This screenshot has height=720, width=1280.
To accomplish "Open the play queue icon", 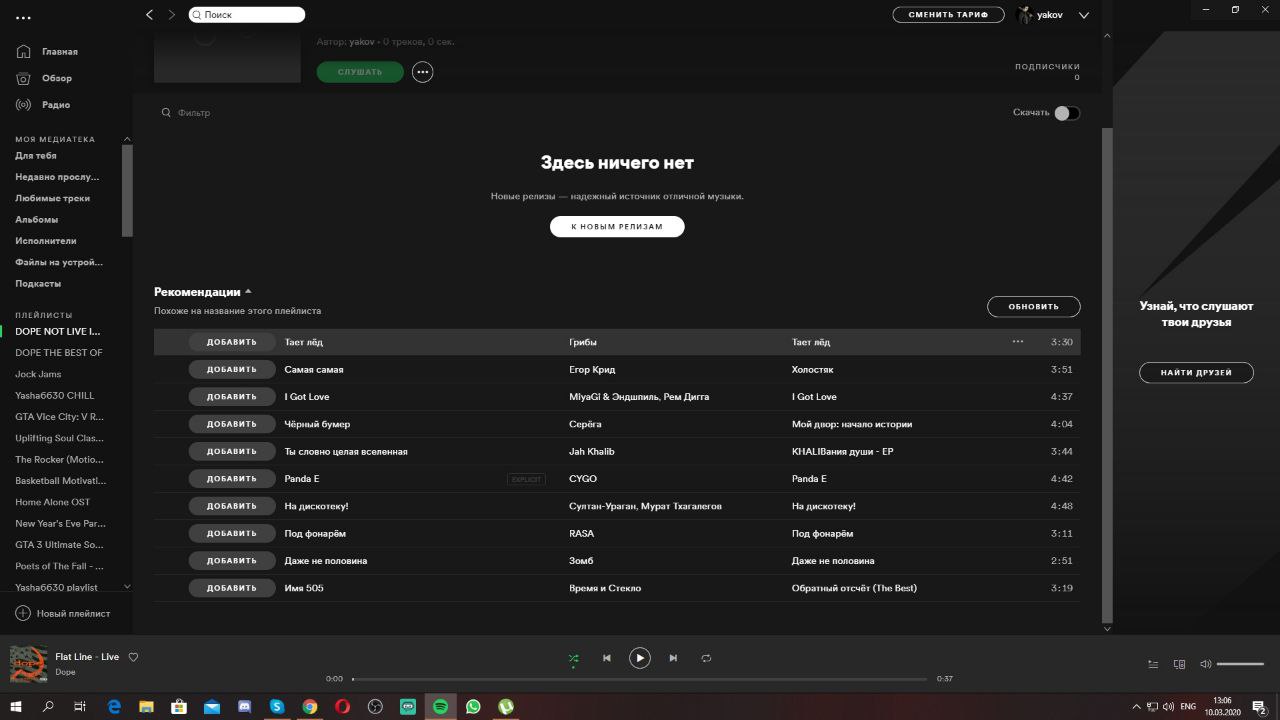I will coord(1153,664).
